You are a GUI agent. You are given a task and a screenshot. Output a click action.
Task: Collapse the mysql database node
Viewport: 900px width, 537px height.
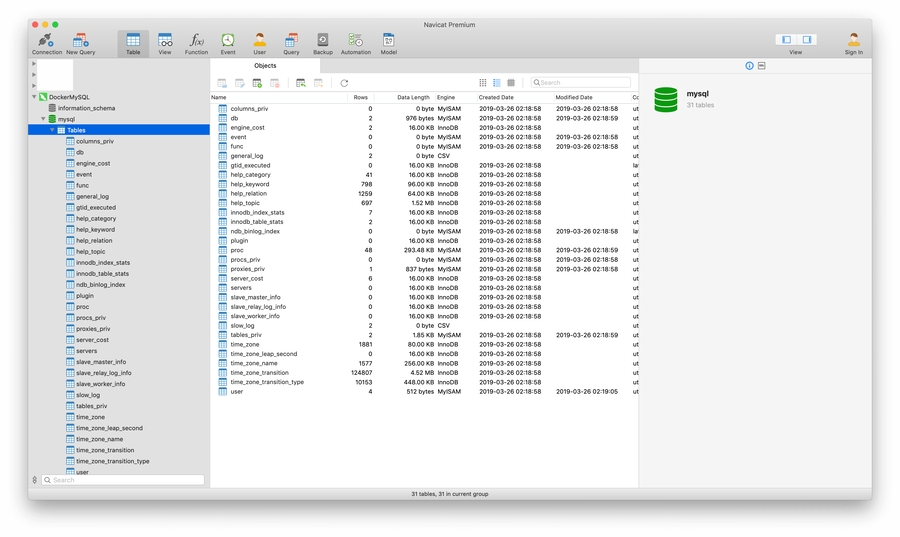(43, 119)
